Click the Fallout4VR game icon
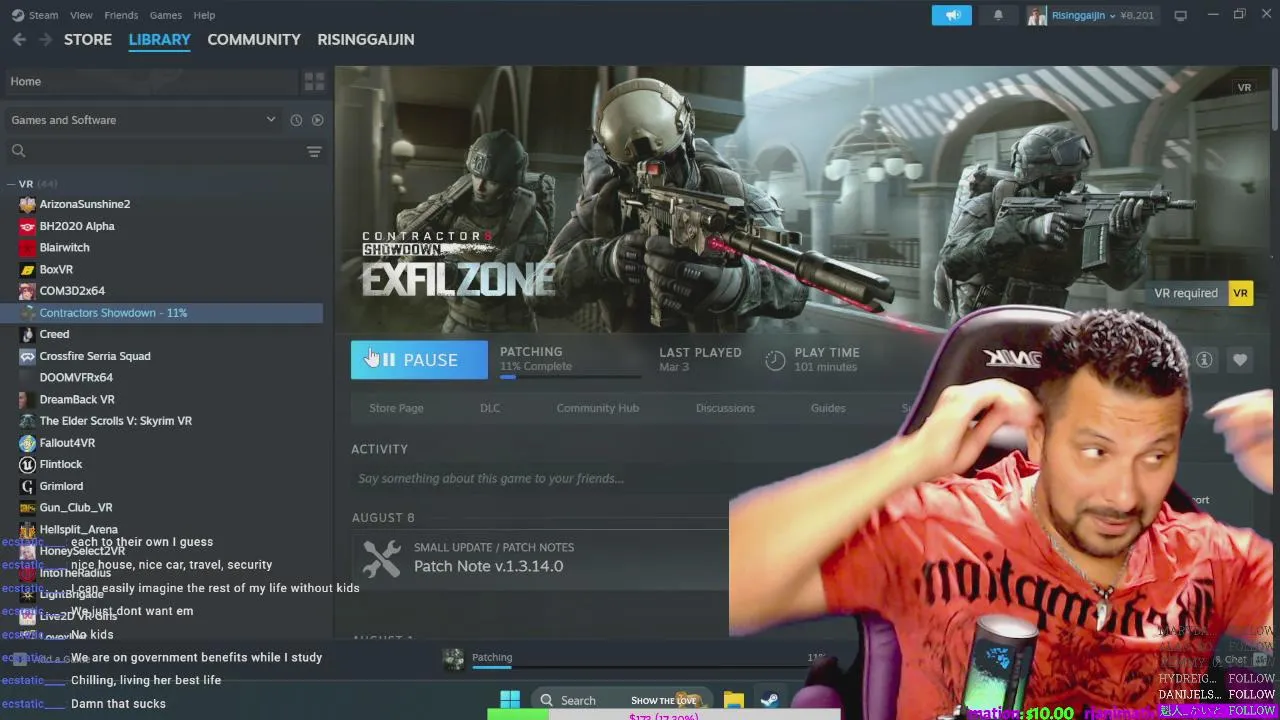 (27, 443)
